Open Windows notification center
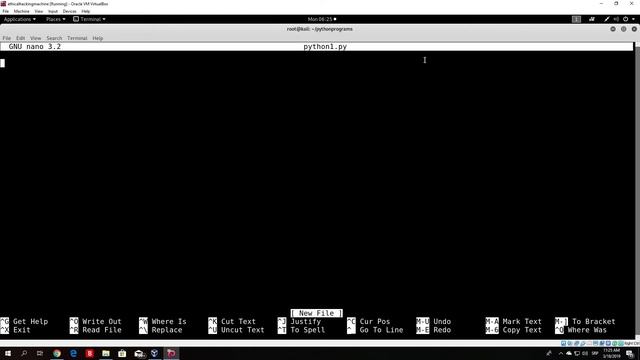 (x=630, y=353)
